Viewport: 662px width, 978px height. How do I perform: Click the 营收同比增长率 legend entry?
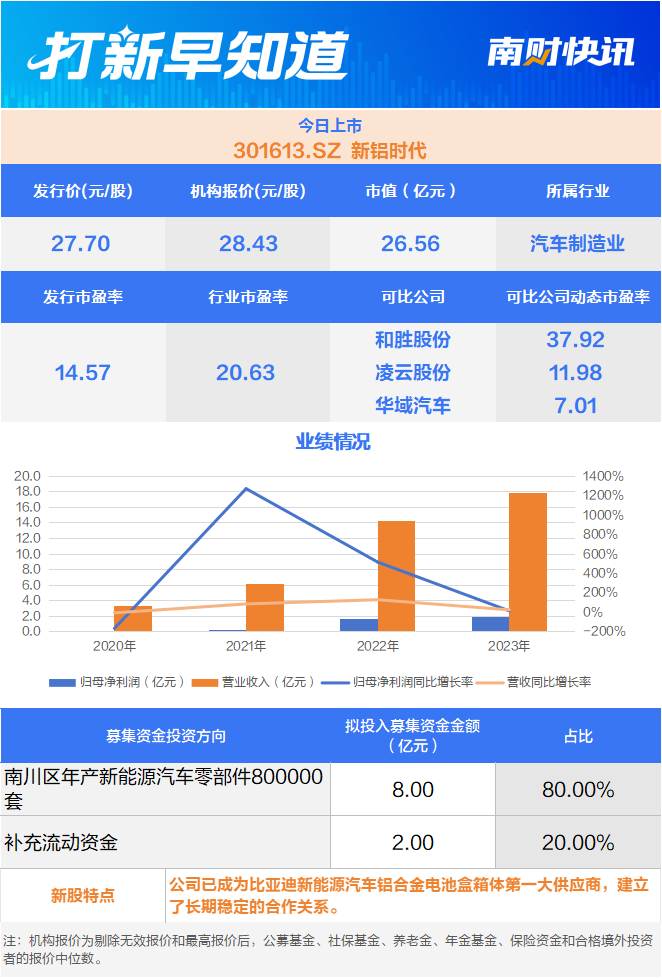[534, 682]
